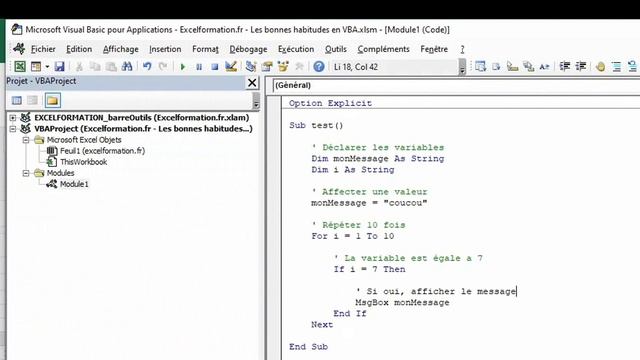
Task: Click the Li 18, Col 42 position field
Action: (x=395, y=67)
